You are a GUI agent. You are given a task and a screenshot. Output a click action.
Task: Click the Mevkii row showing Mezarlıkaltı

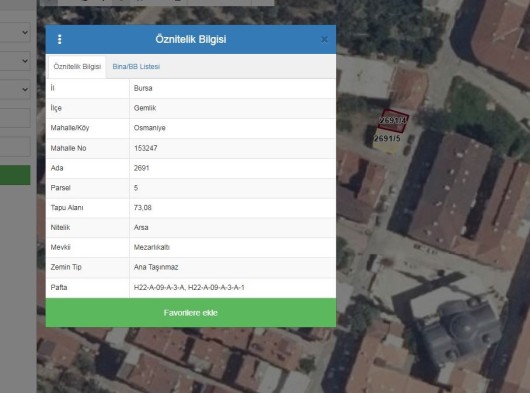coord(191,247)
